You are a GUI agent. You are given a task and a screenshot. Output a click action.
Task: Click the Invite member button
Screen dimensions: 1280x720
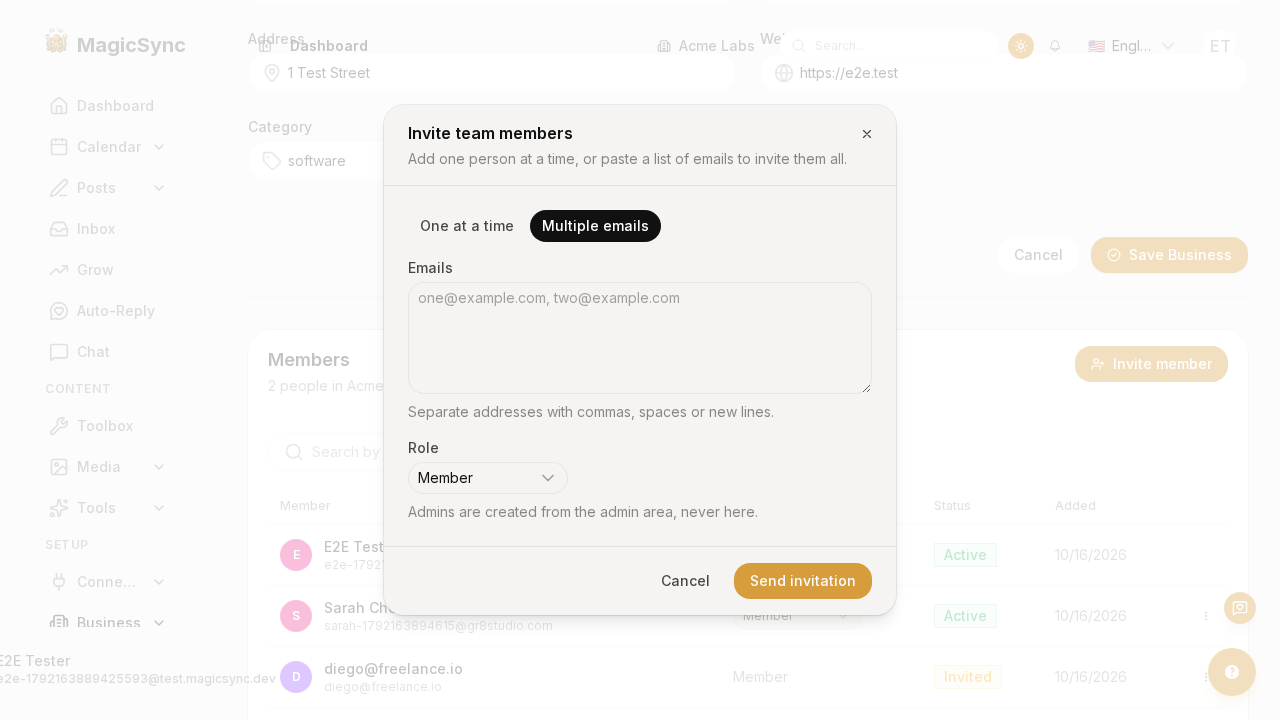point(1151,364)
